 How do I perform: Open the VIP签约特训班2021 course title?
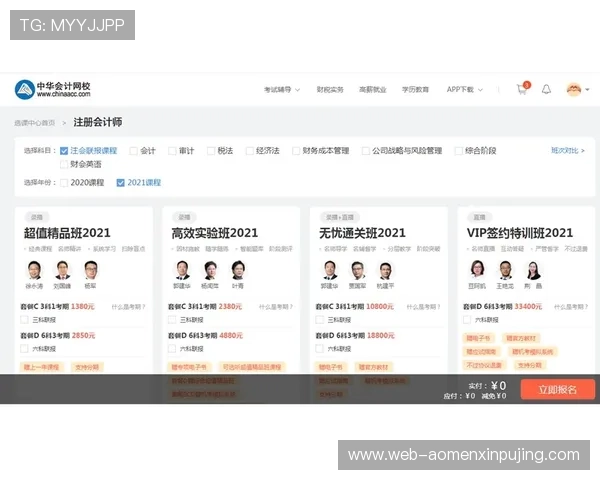click(x=520, y=233)
